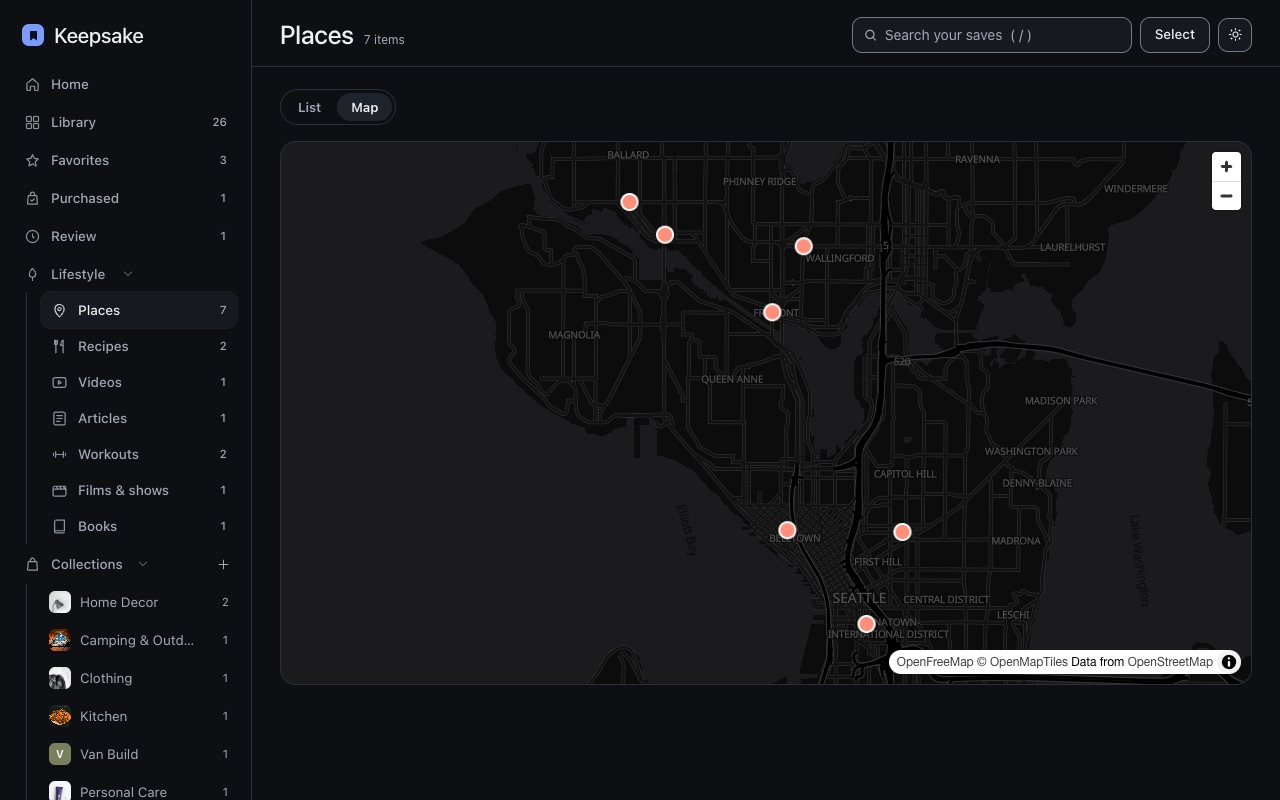Click the Articles document icon
This screenshot has height=800, width=1280.
pyautogui.click(x=59, y=419)
